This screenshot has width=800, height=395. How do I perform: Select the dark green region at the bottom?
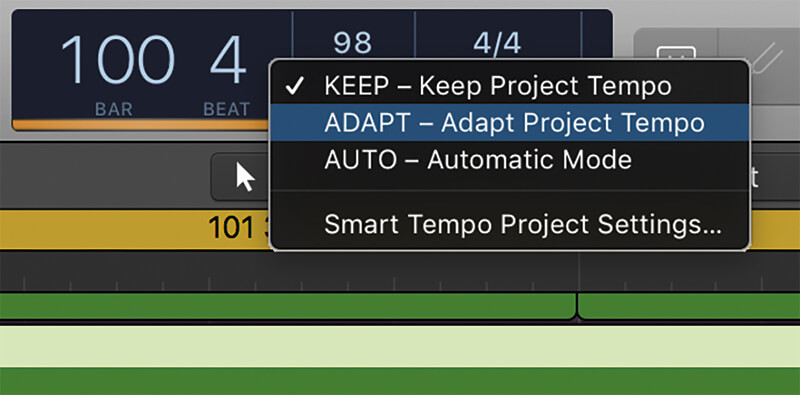point(400,381)
